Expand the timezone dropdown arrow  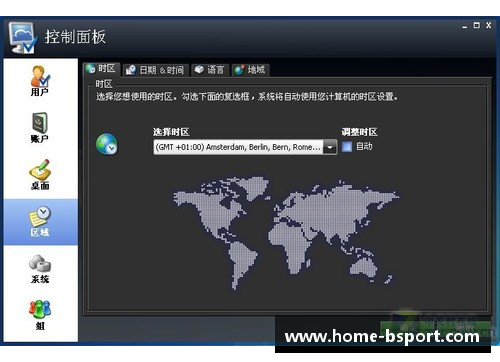click(x=330, y=147)
